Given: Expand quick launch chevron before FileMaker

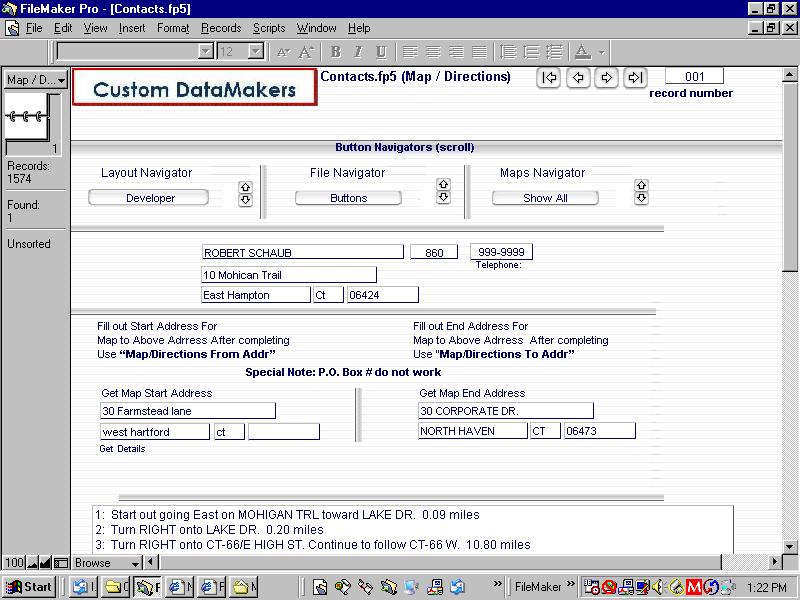Looking at the screenshot, I should (497, 584).
